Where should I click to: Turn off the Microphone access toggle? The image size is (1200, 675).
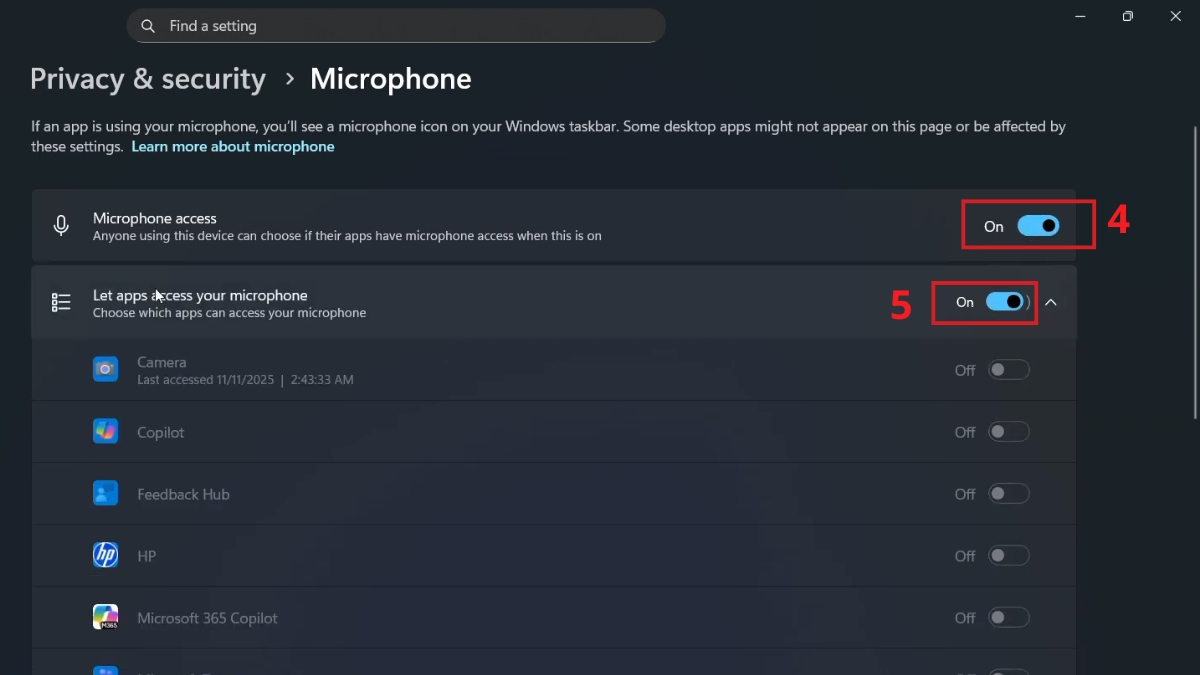(x=1038, y=226)
